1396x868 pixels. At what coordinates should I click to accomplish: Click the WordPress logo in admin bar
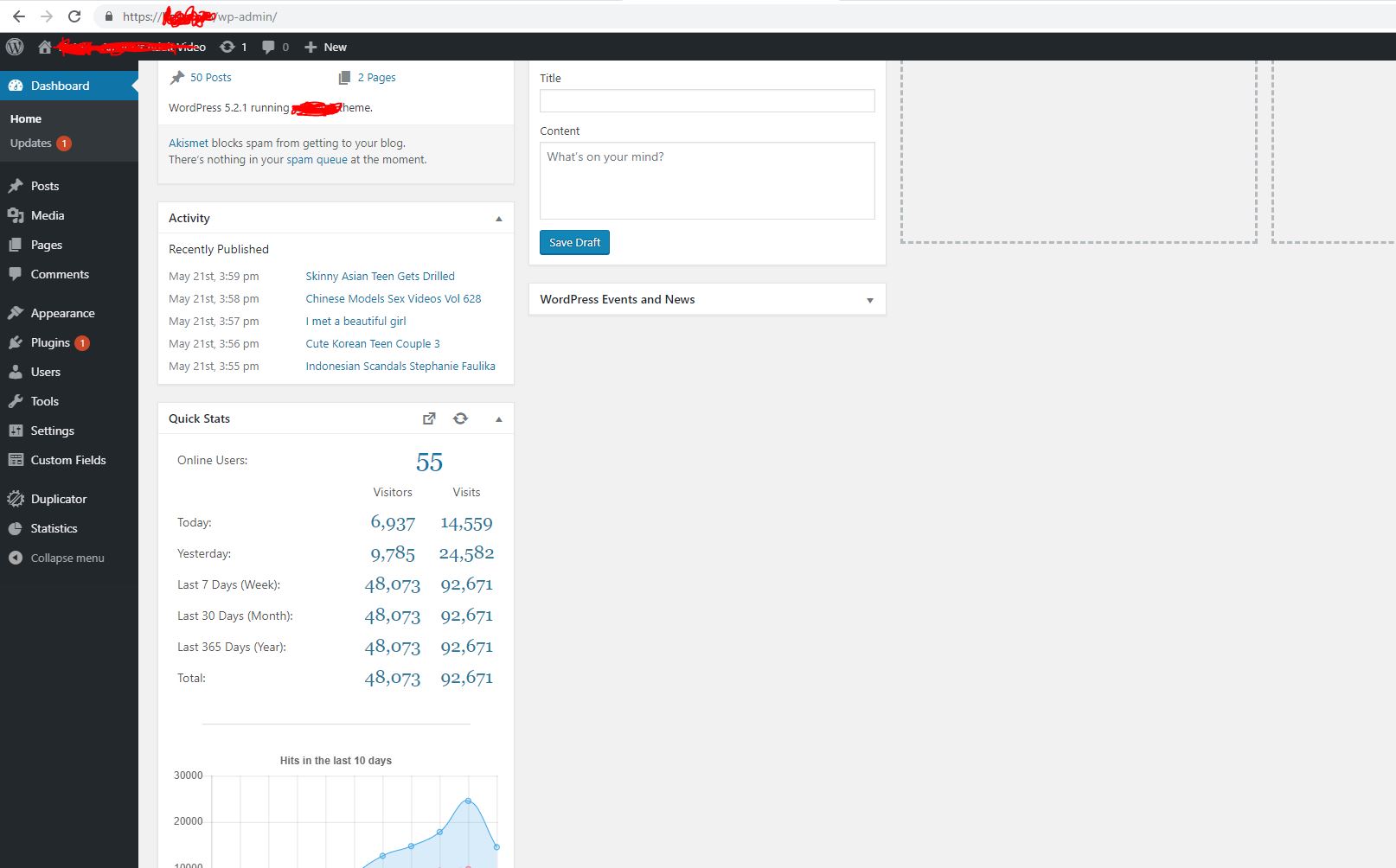coord(15,47)
